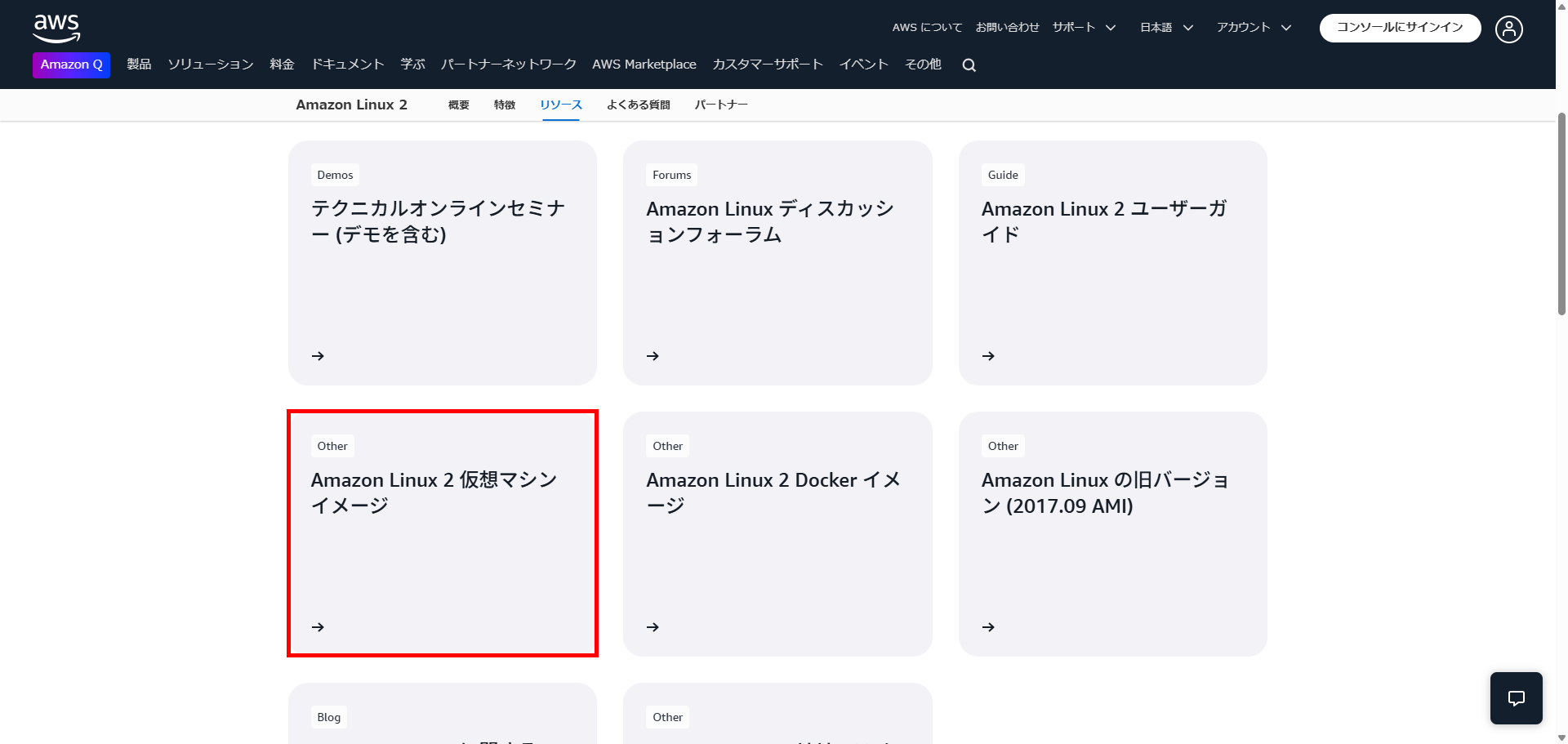Image resolution: width=1568 pixels, height=744 pixels.
Task: Click the arrow on the 旧バージョン card
Action: coord(988,627)
